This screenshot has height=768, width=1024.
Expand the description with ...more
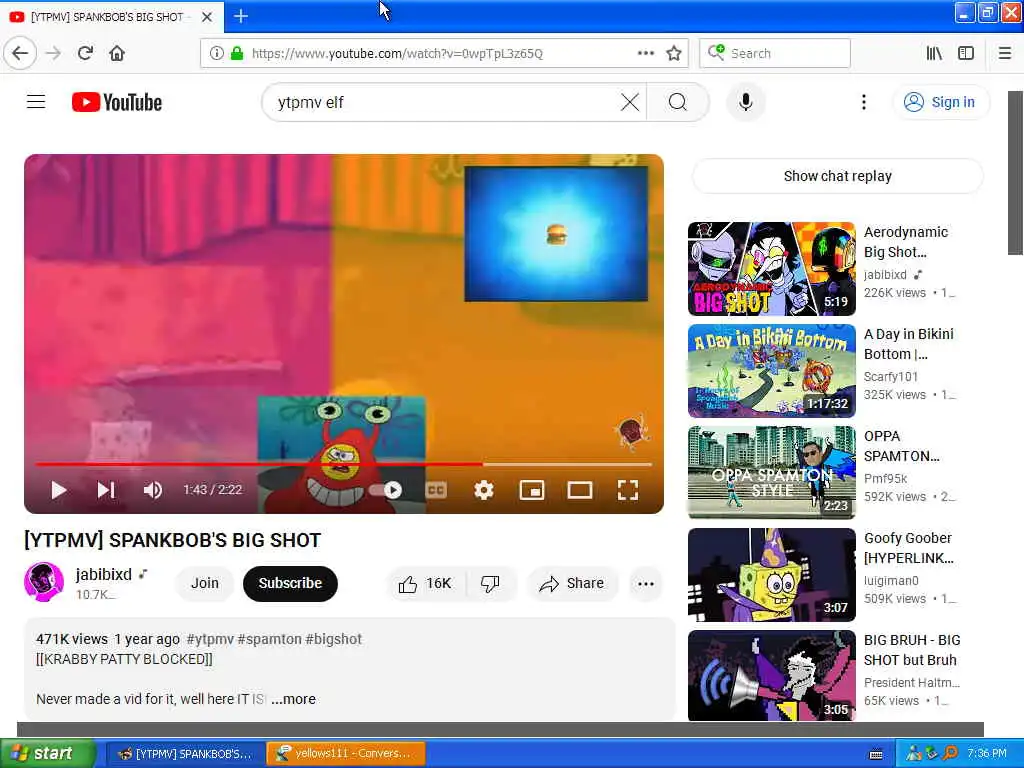pos(293,699)
